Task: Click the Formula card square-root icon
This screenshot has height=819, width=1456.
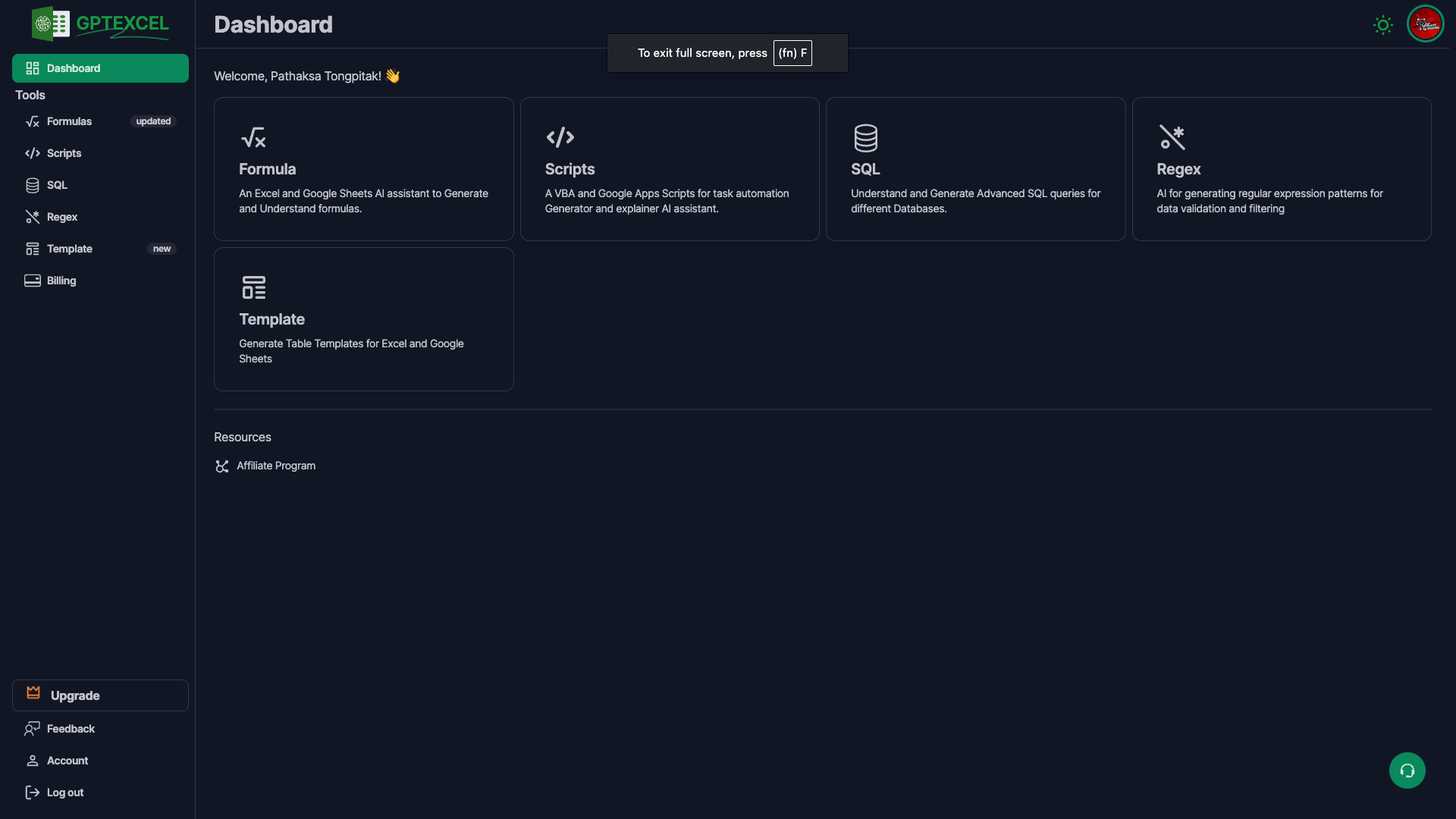Action: pos(253,137)
